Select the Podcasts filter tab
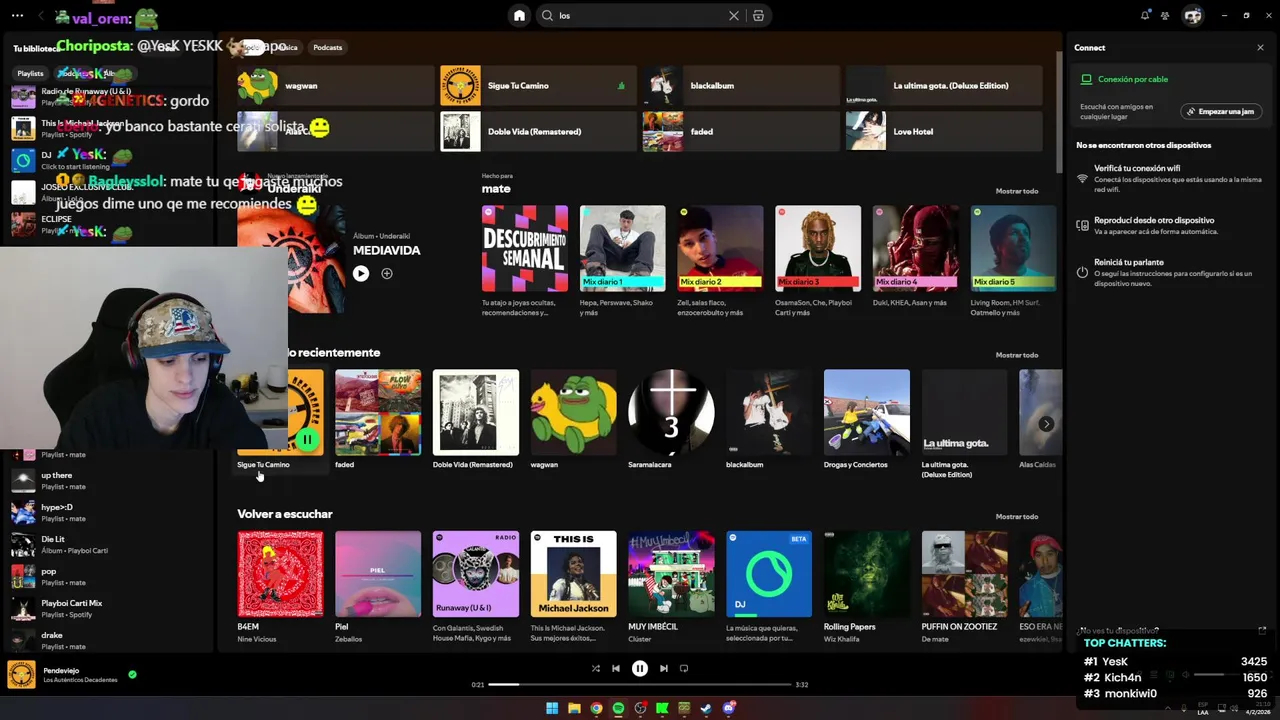Image resolution: width=1280 pixels, height=720 pixels. coord(327,47)
